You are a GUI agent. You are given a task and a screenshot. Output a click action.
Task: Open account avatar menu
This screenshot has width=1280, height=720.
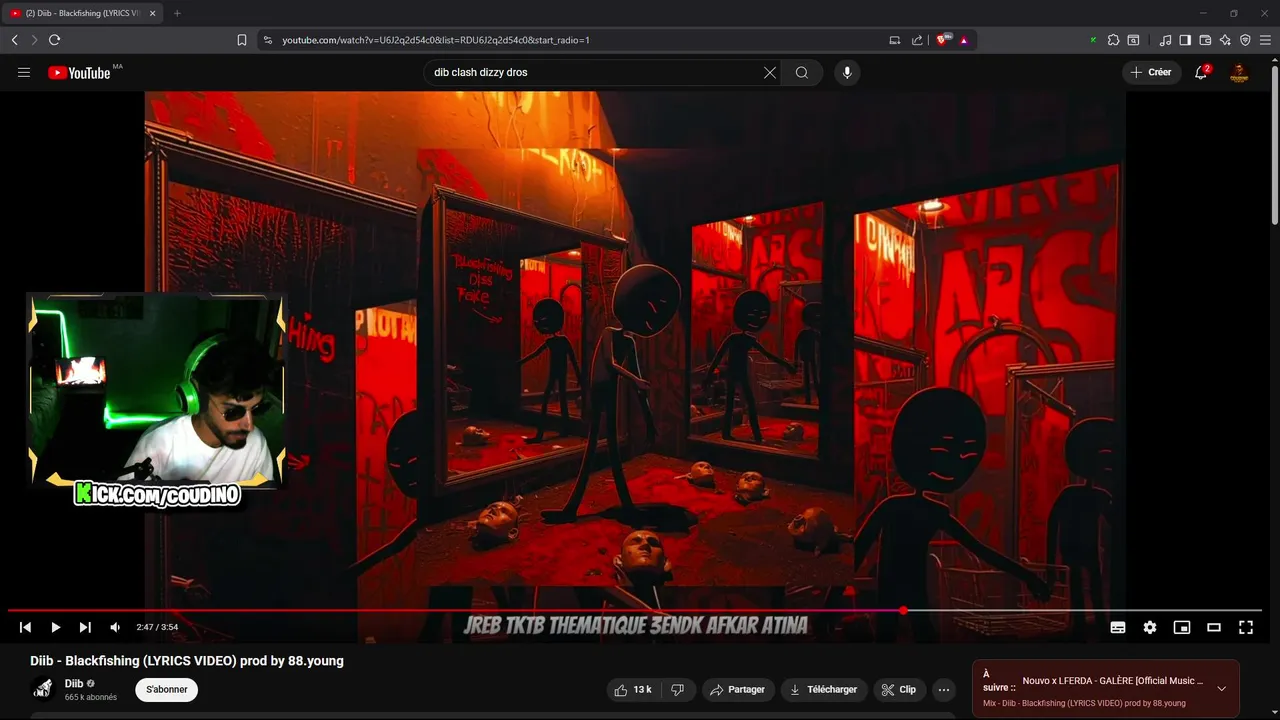coord(1239,72)
